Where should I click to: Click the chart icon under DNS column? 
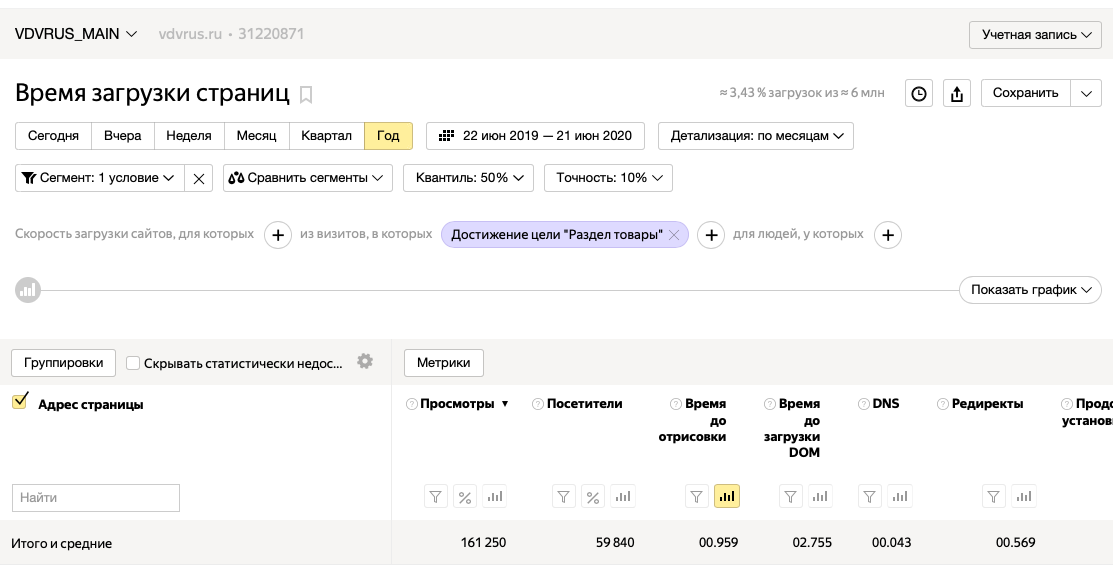899,496
